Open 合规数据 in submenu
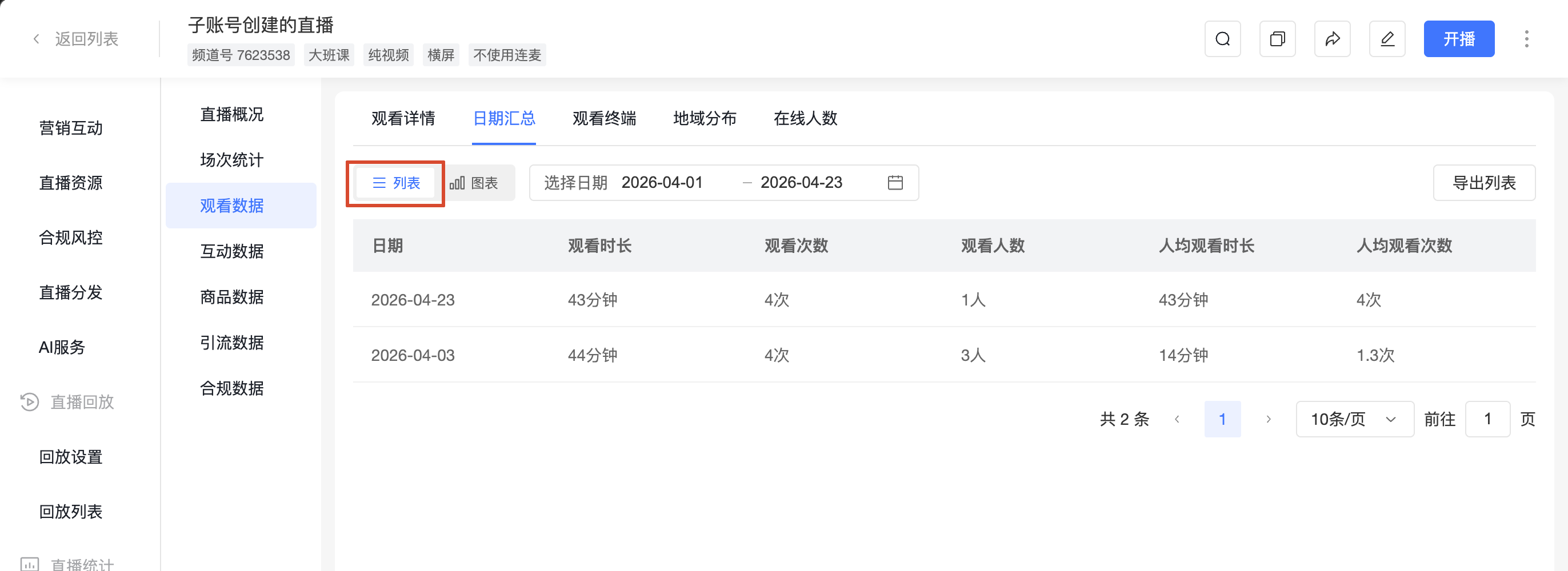The height and width of the screenshot is (571, 1568). click(232, 388)
